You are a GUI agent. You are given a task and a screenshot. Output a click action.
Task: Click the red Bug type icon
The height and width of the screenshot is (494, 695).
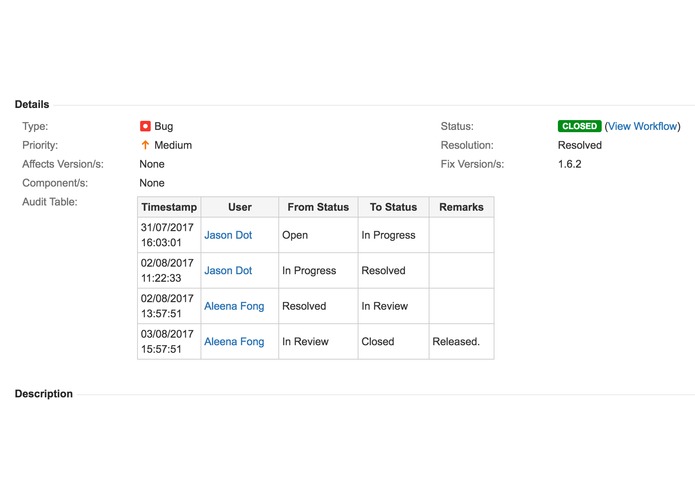click(x=145, y=126)
